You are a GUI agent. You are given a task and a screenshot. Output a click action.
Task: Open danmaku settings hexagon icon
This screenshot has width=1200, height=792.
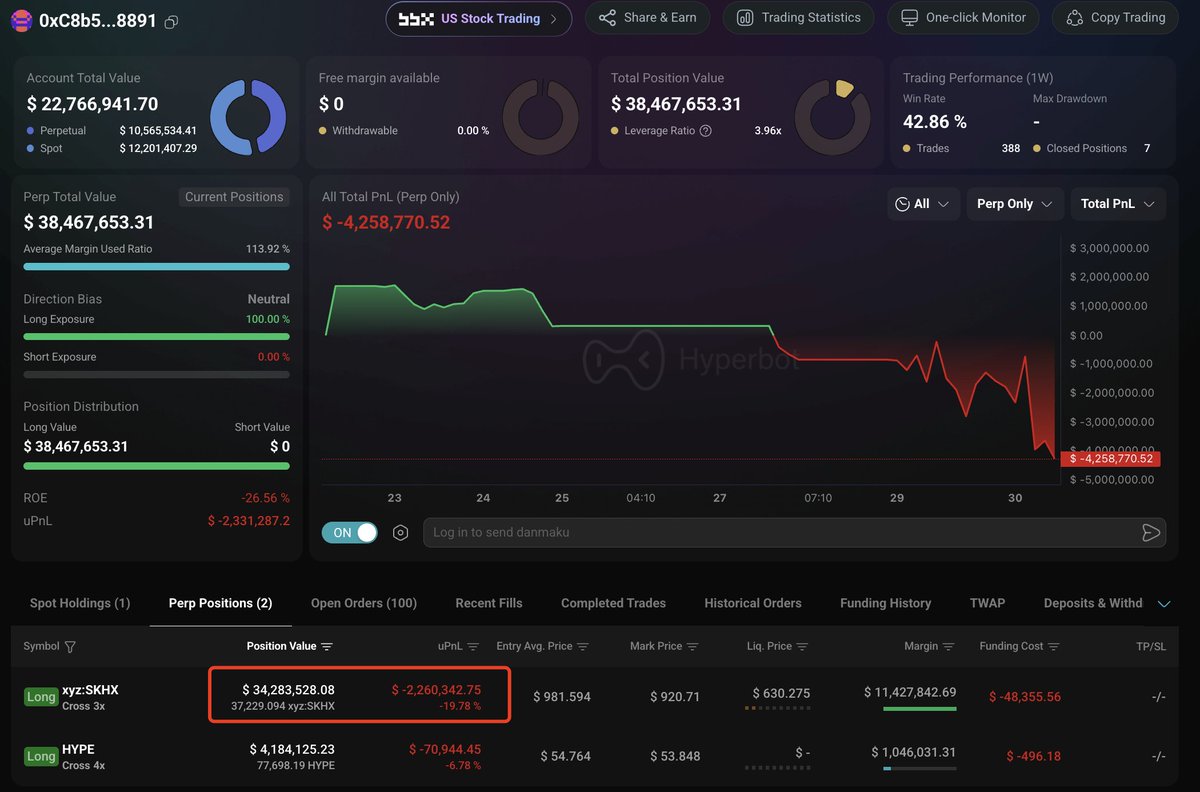(x=401, y=533)
